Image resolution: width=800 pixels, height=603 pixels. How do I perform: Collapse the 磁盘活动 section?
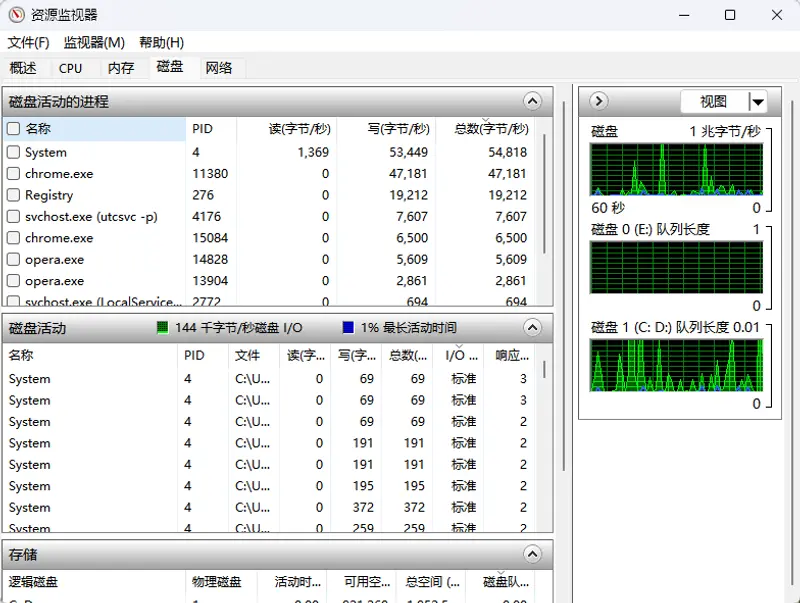pos(532,327)
